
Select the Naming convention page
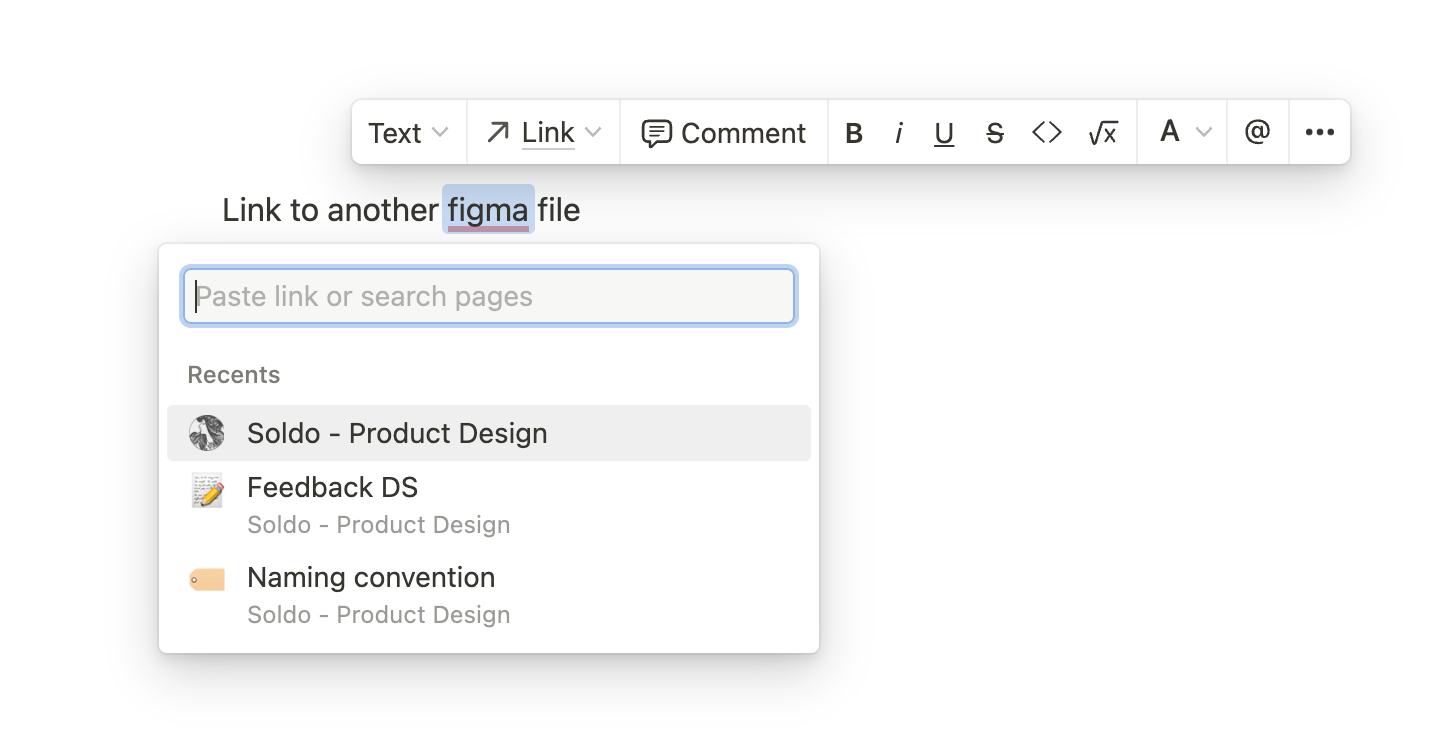pos(489,595)
